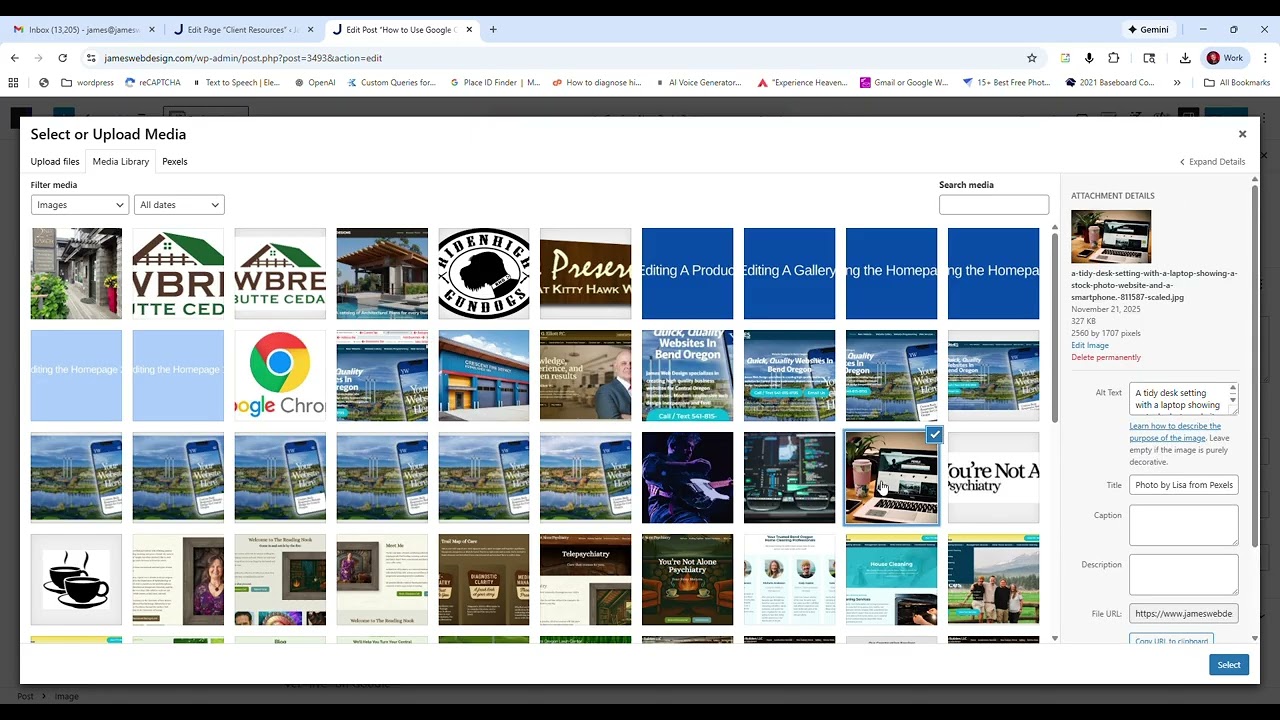Open the Work profile button
The height and width of the screenshot is (720, 1280).
coord(1225,58)
